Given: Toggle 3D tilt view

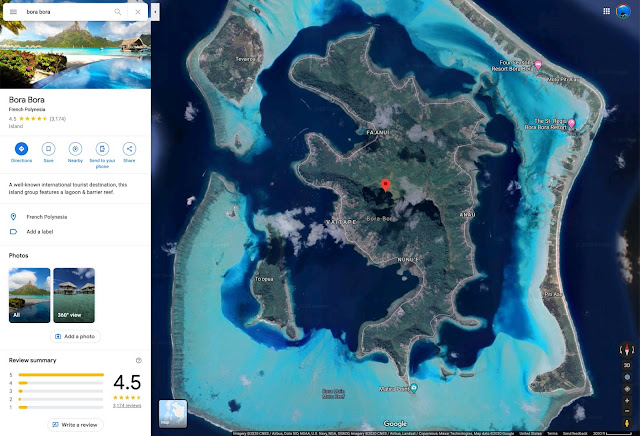Looking at the screenshot, I should [x=627, y=365].
